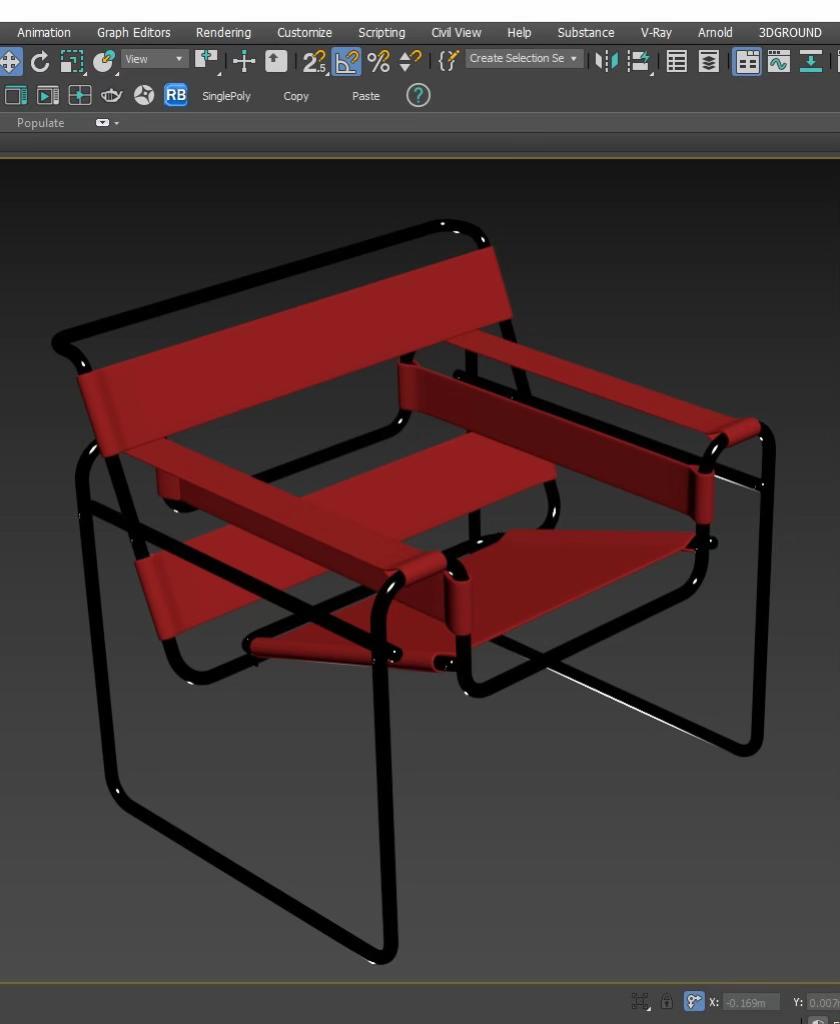Image resolution: width=840 pixels, height=1024 pixels.
Task: Toggle the Percent Snap icon
Action: [x=379, y=62]
